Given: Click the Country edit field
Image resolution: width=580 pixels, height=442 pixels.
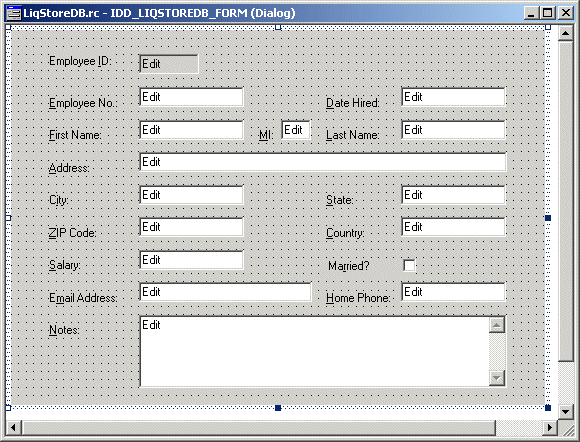Looking at the screenshot, I should (453, 227).
